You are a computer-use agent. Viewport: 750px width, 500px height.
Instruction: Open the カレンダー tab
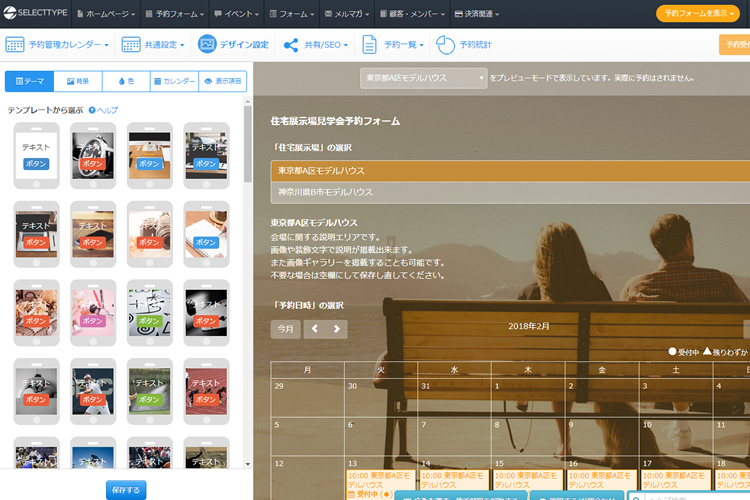(174, 82)
